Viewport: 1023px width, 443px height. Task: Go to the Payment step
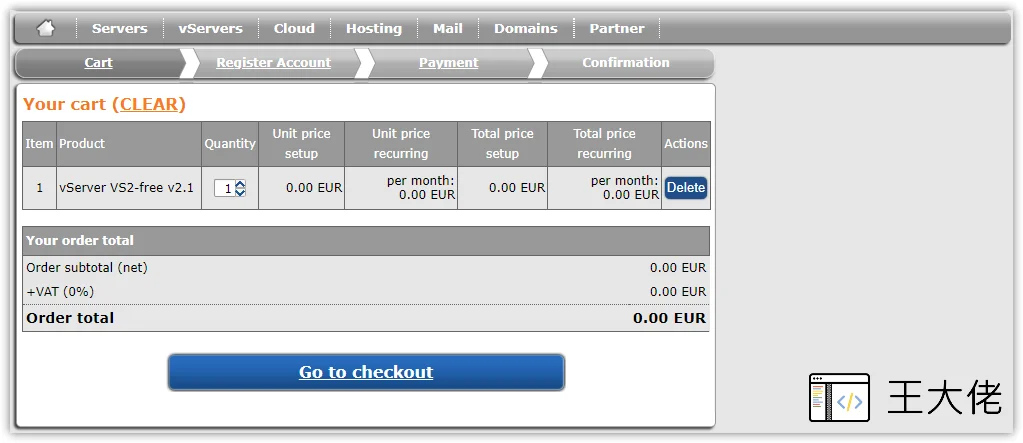448,63
